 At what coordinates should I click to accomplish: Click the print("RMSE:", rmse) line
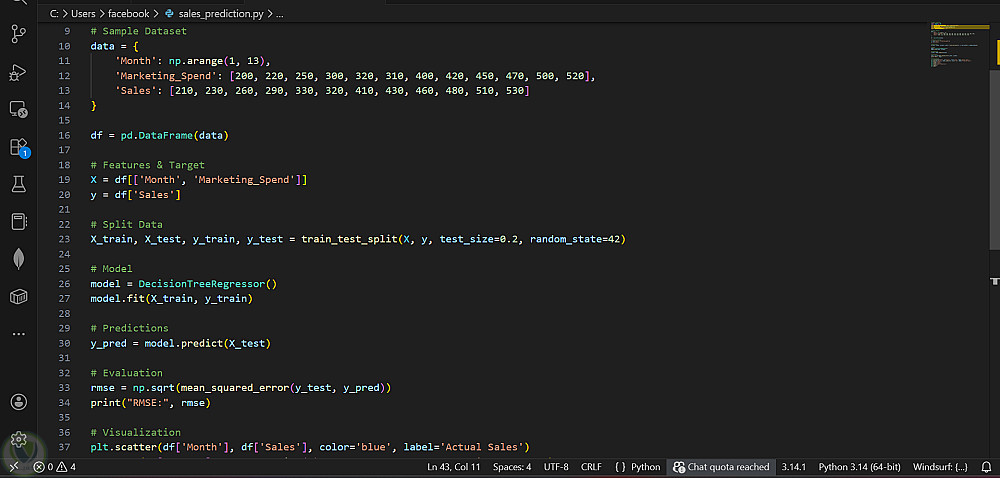[x=151, y=403]
